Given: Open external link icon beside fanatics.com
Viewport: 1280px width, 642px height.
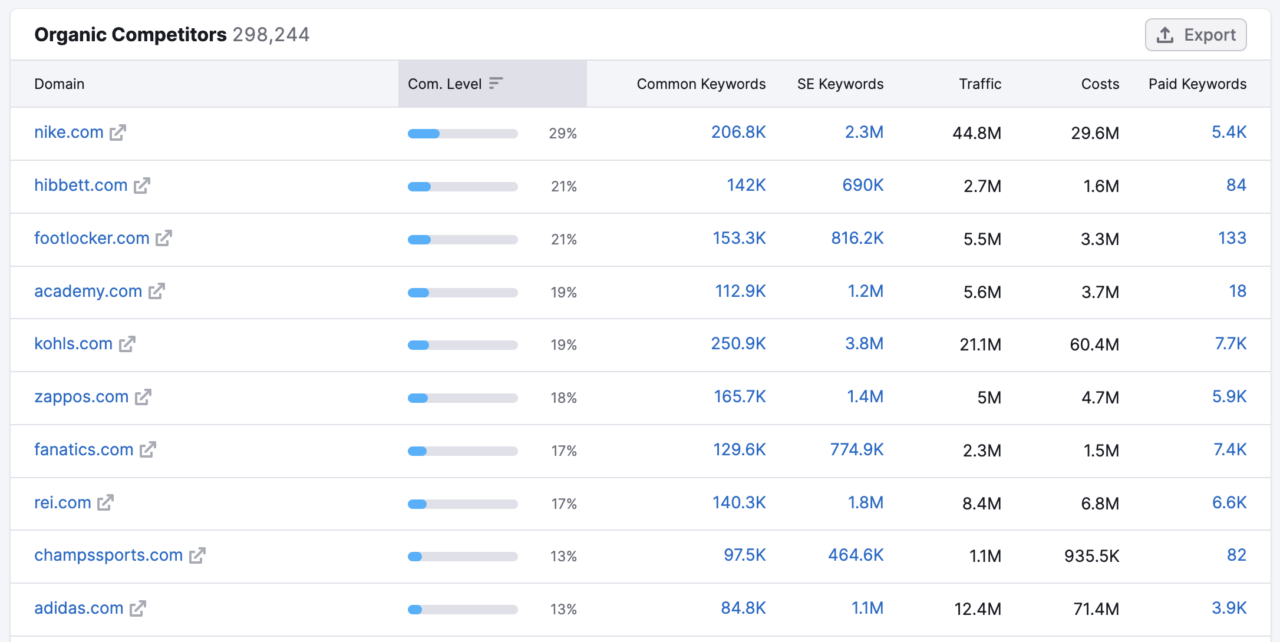Looking at the screenshot, I should [148, 450].
